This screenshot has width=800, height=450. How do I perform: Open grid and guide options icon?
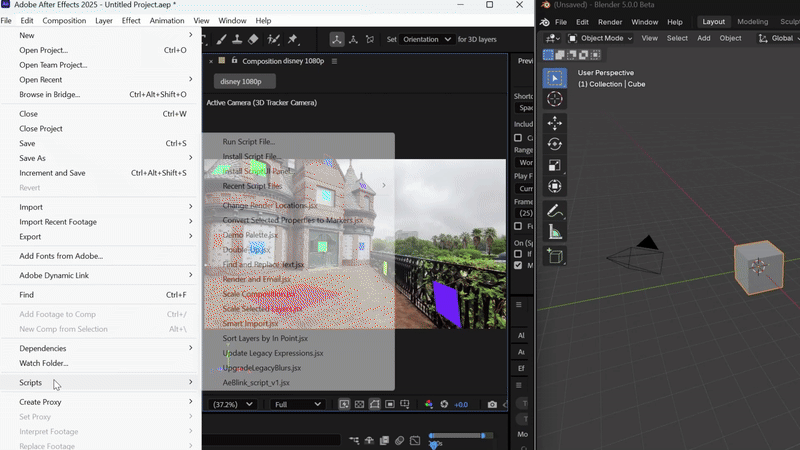(405, 404)
